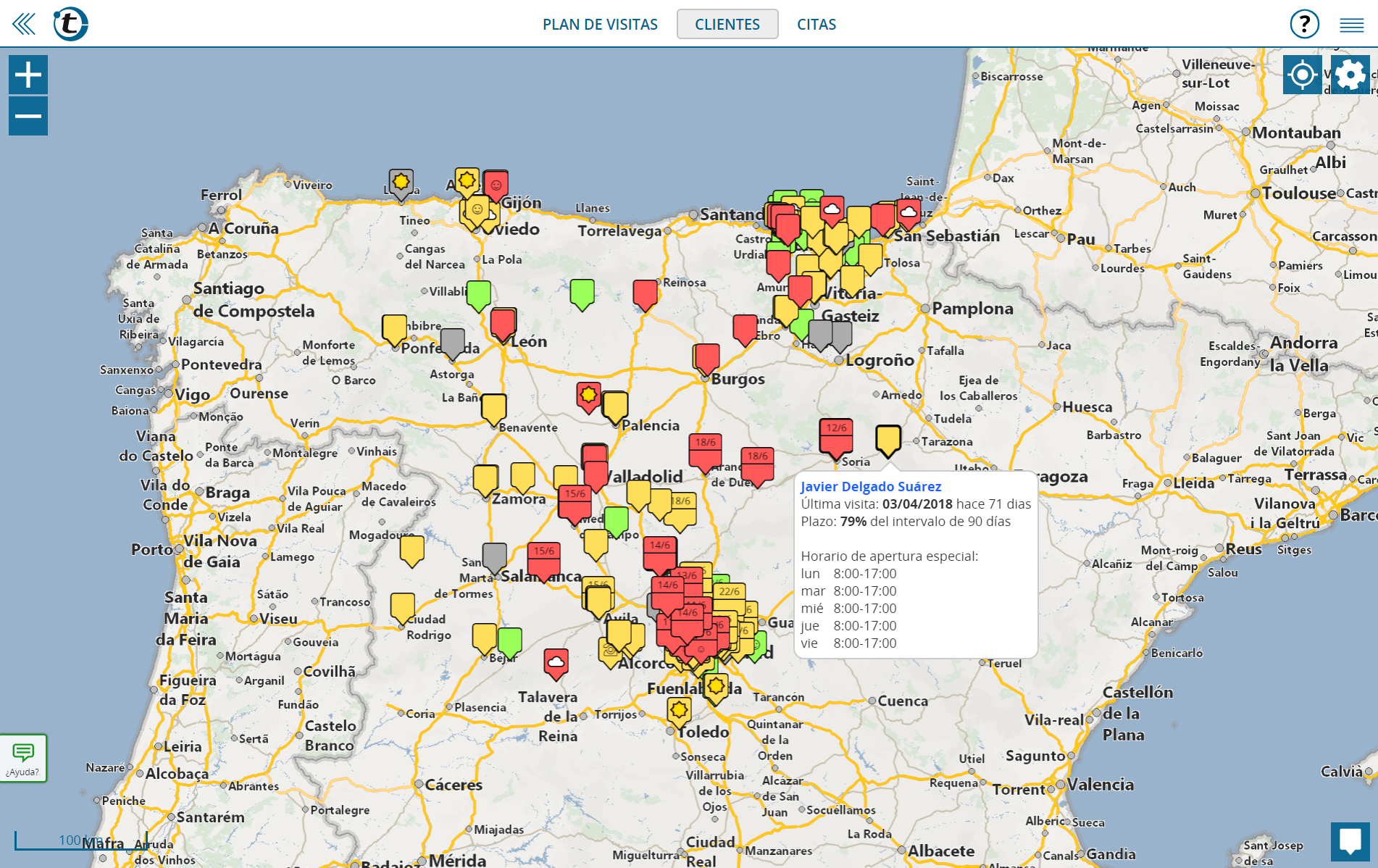Click the red smiley marker near Gijón
Viewport: 1378px width, 868px height.
point(496,186)
